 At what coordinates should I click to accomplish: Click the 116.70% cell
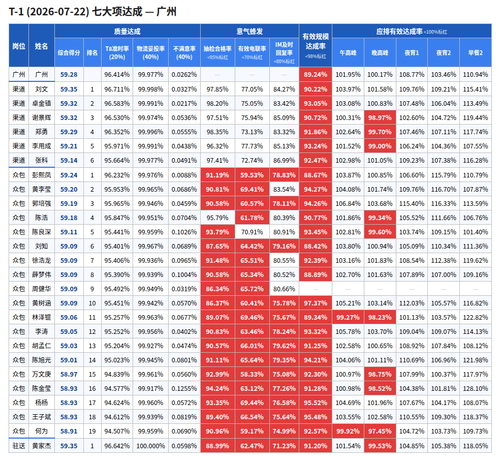[443, 189]
